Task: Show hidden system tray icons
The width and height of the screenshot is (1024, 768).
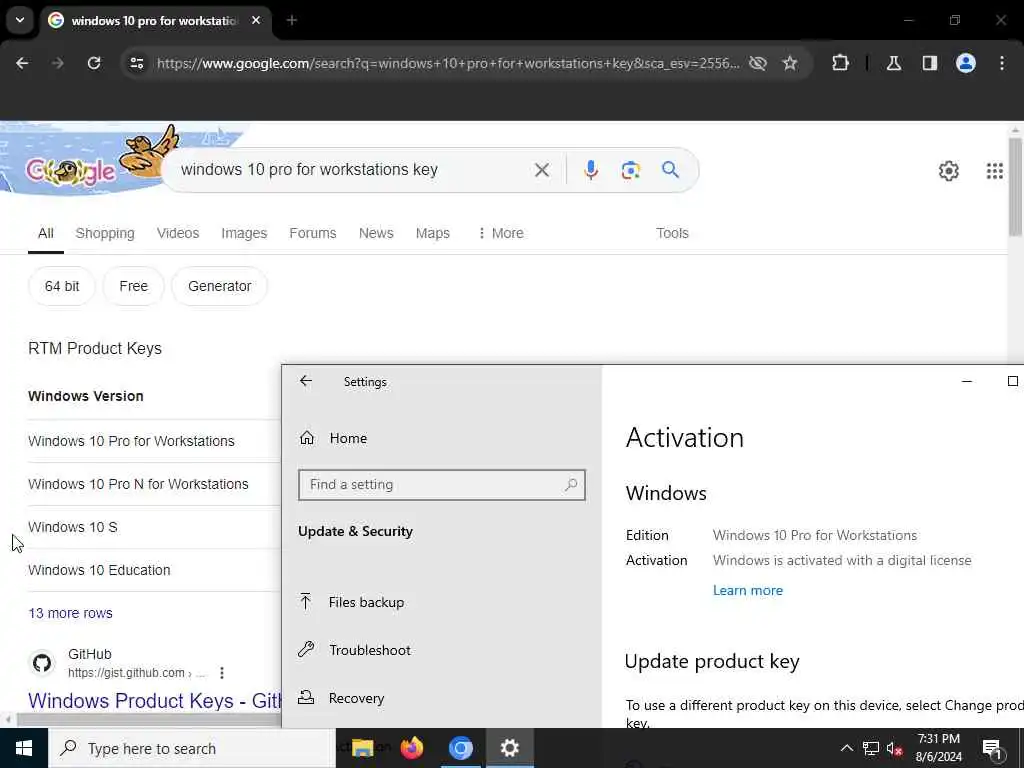Action: (846, 748)
